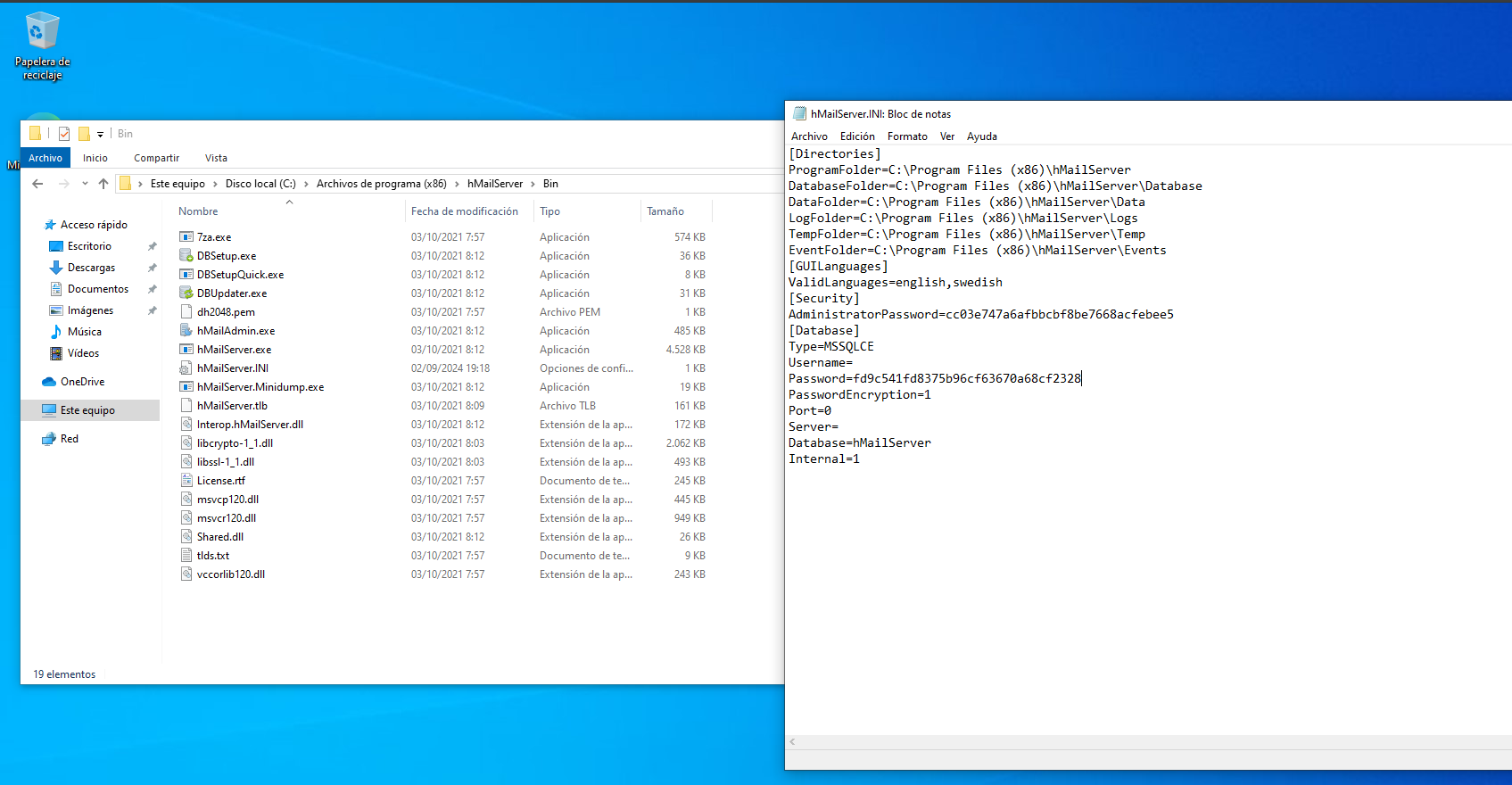Viewport: 1512px width, 785px height.
Task: Click the Shared.dll file icon
Action: (186, 537)
